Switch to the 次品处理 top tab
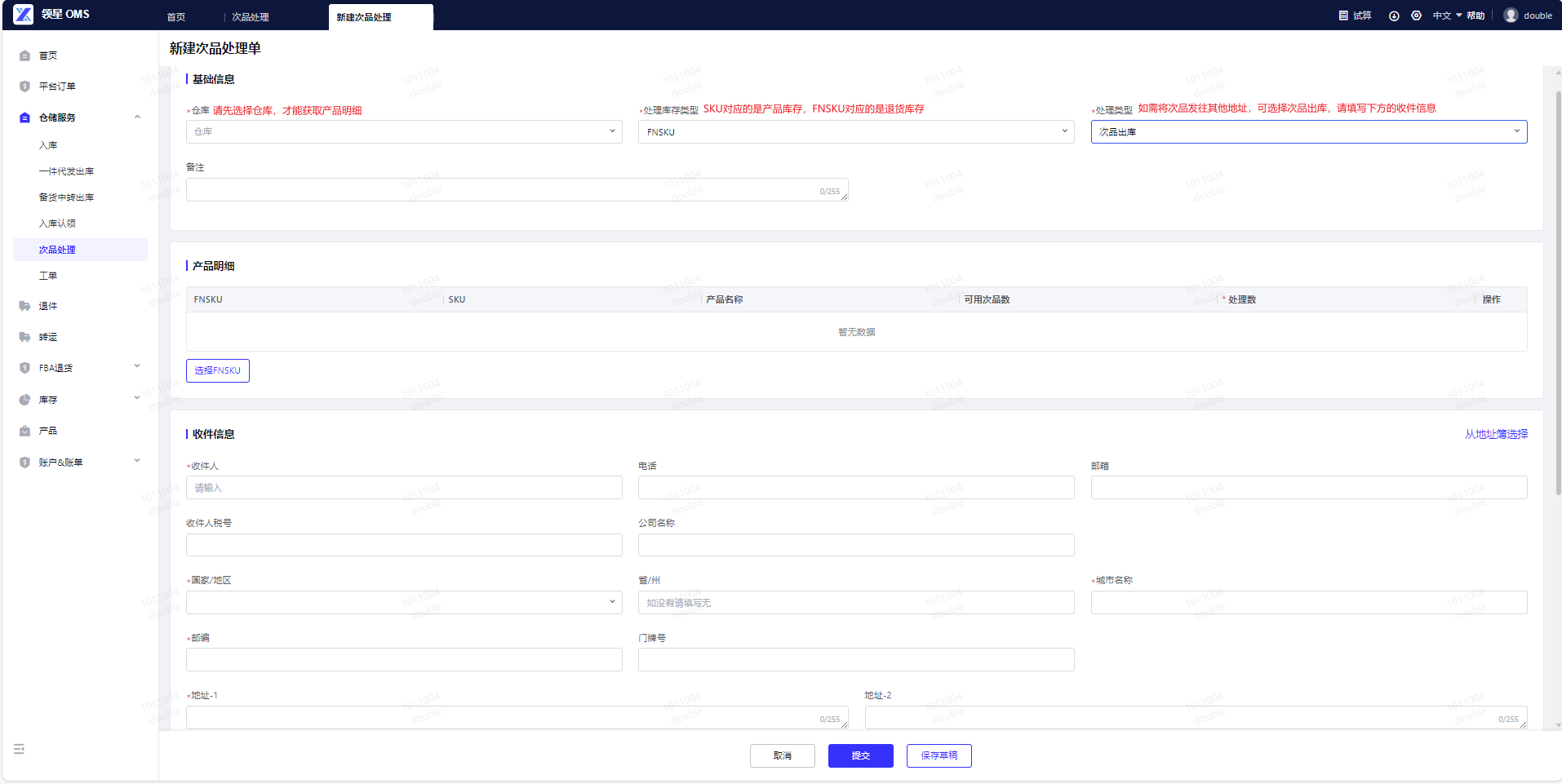Screen dimensions: 1562x784 (x=251, y=17)
